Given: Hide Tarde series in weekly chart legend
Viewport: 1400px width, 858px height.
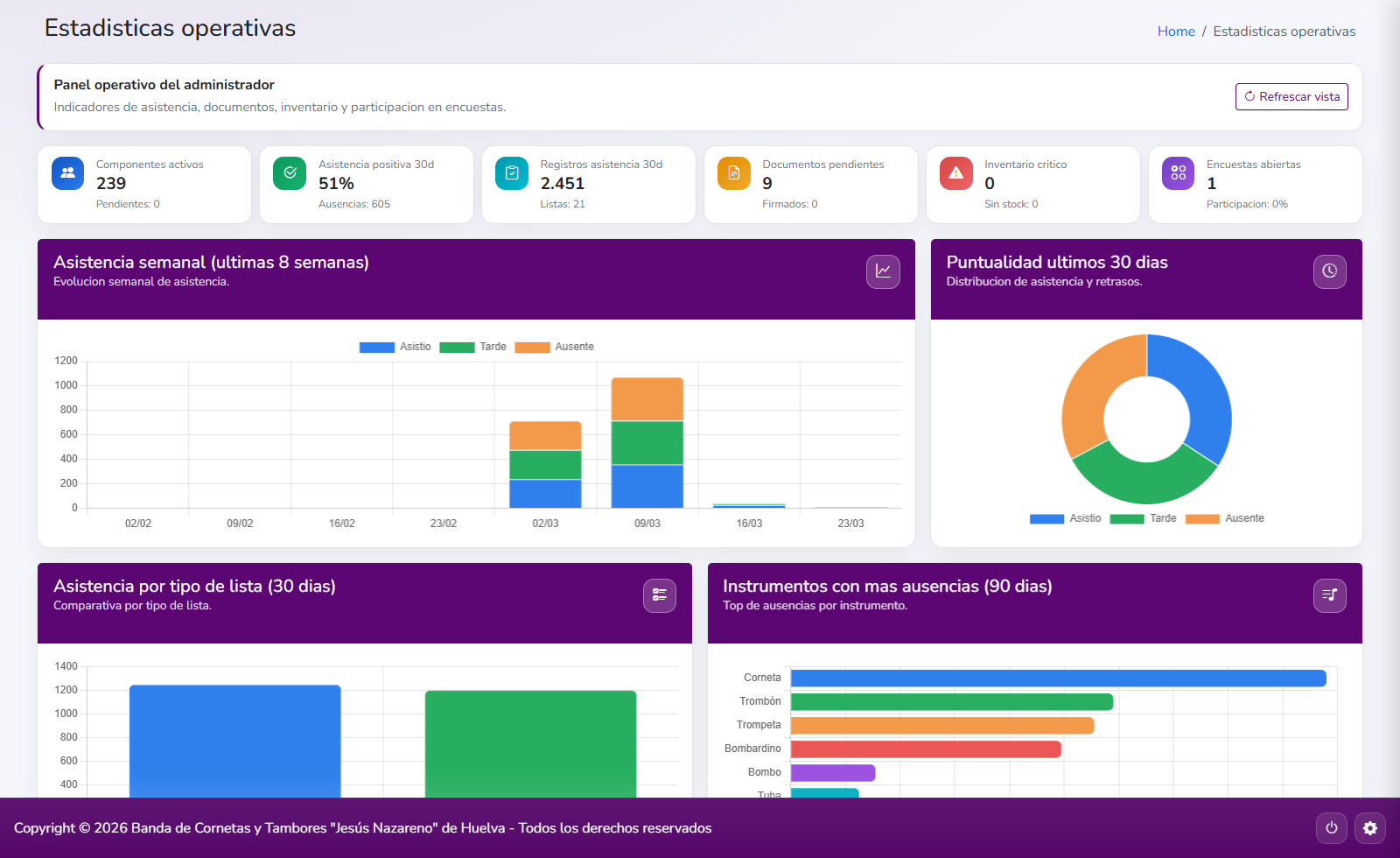Looking at the screenshot, I should tap(473, 348).
